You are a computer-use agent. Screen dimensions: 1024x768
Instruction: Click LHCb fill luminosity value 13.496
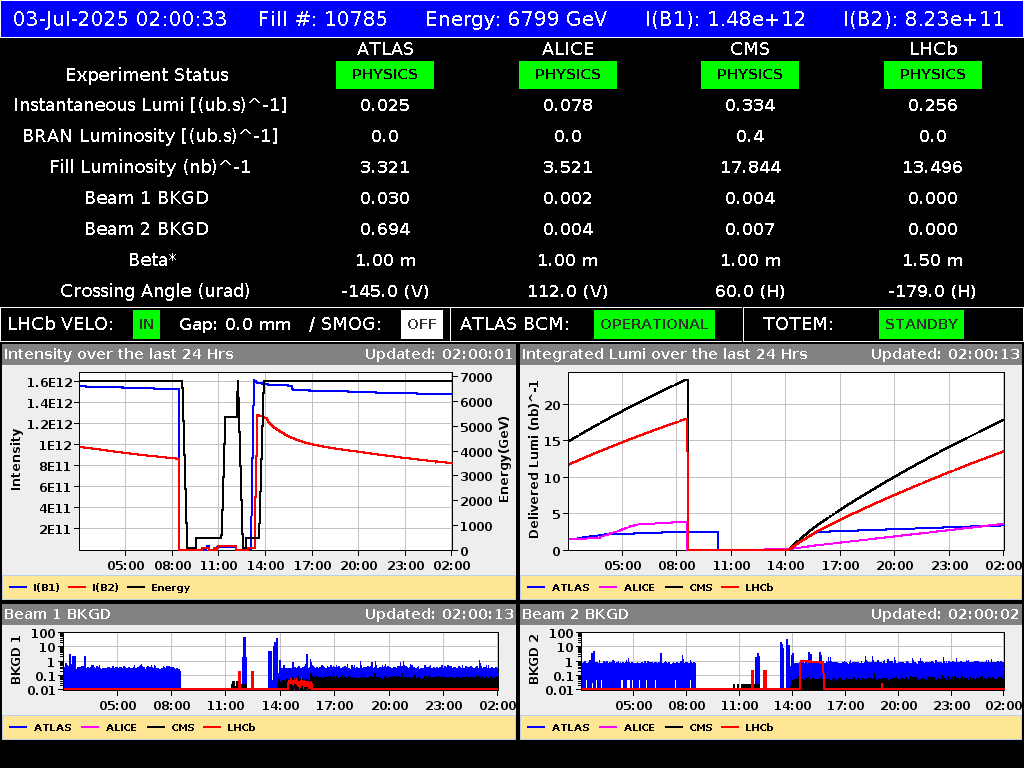(x=933, y=167)
